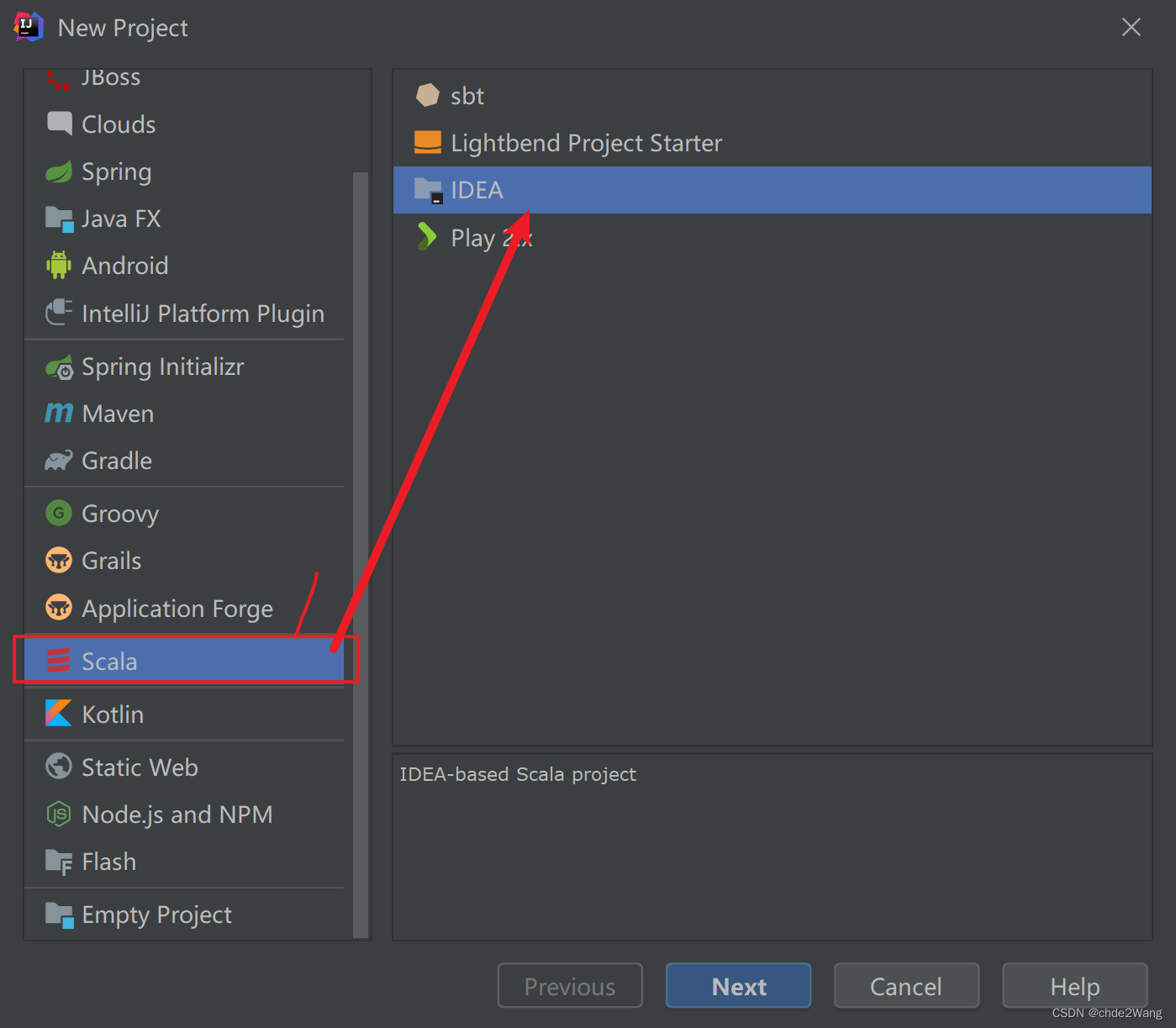
Task: Click the JBoss icon in project list
Action: coord(58,80)
